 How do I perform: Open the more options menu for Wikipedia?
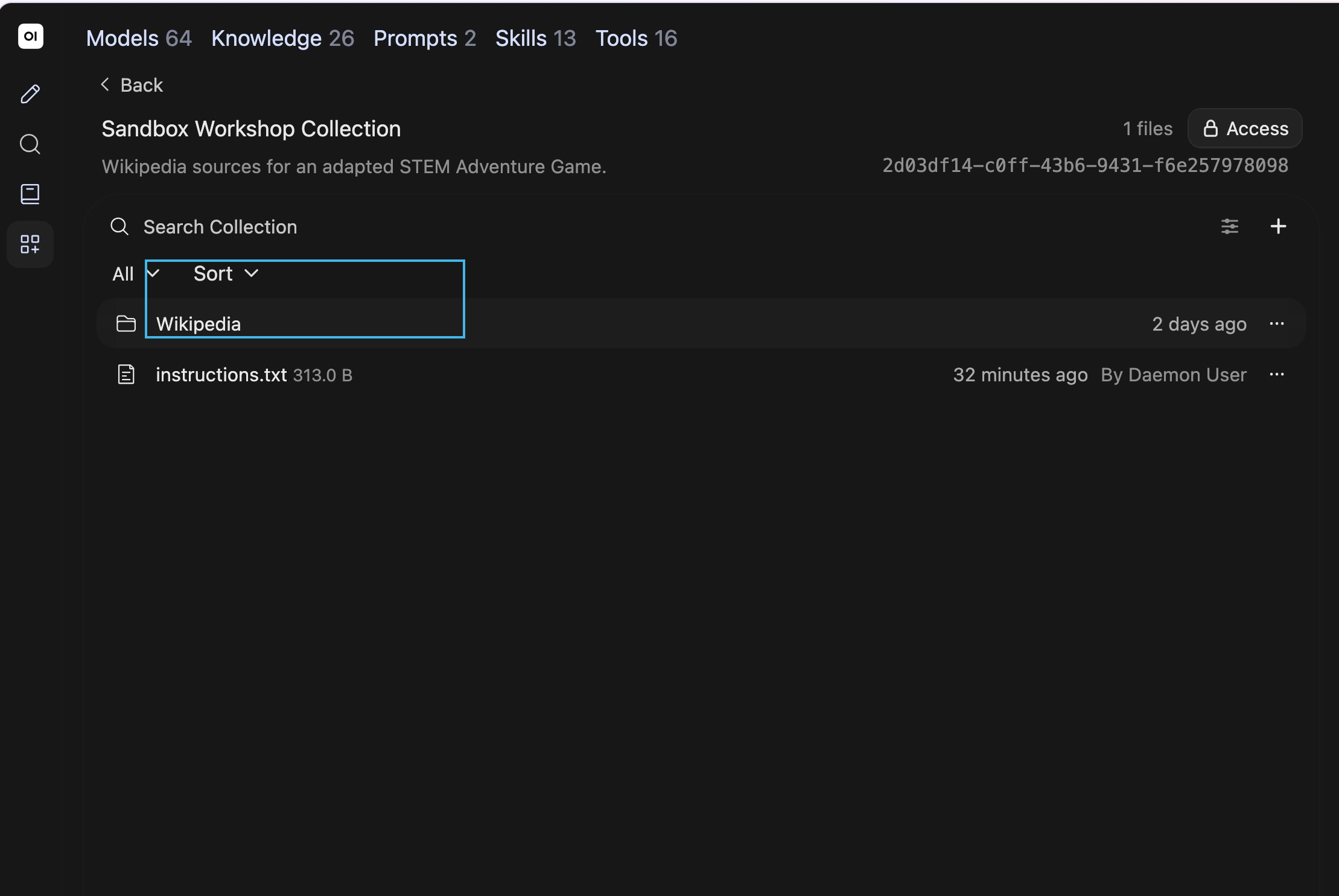click(x=1277, y=324)
